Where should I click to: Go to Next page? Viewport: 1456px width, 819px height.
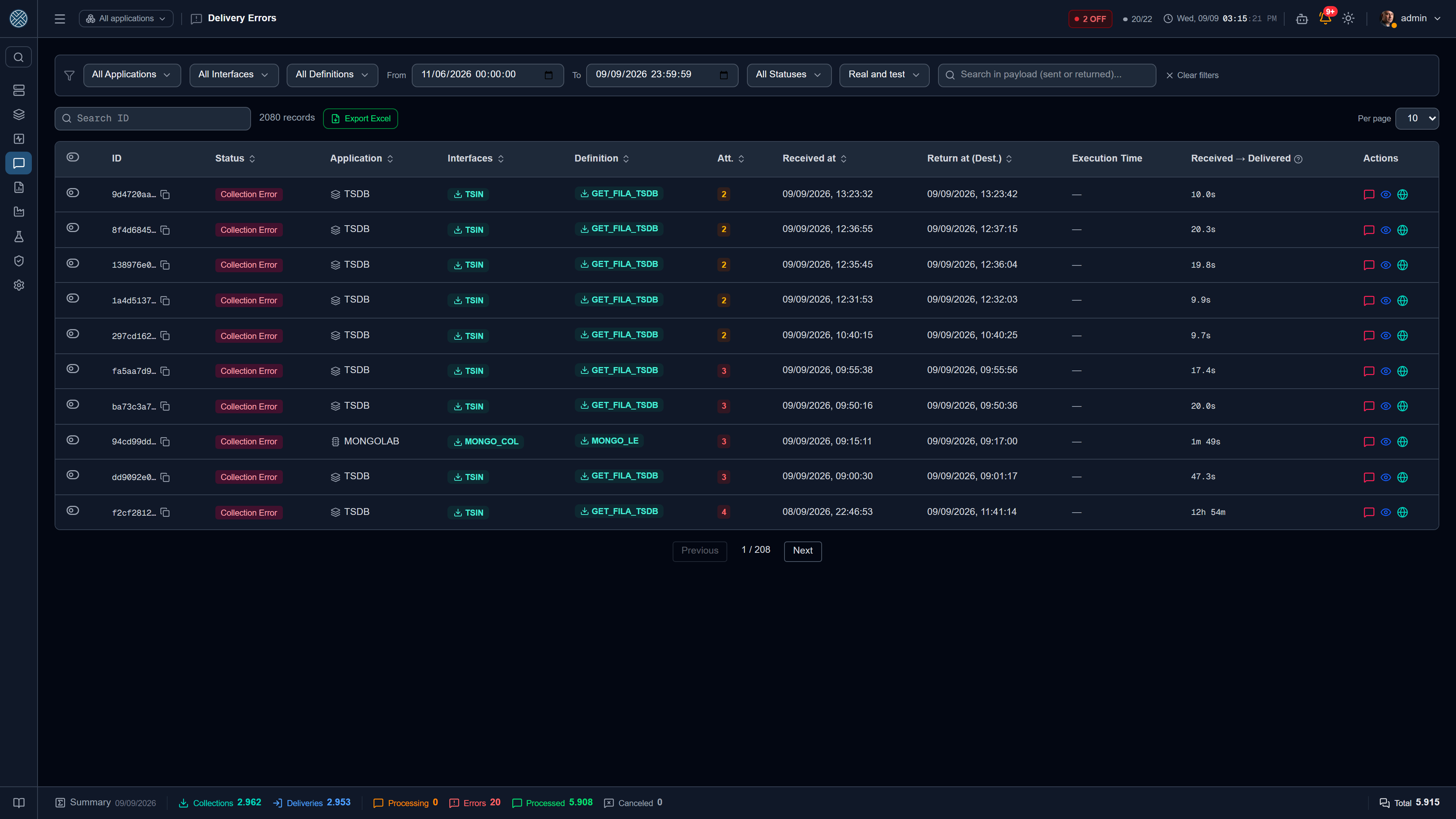803,551
